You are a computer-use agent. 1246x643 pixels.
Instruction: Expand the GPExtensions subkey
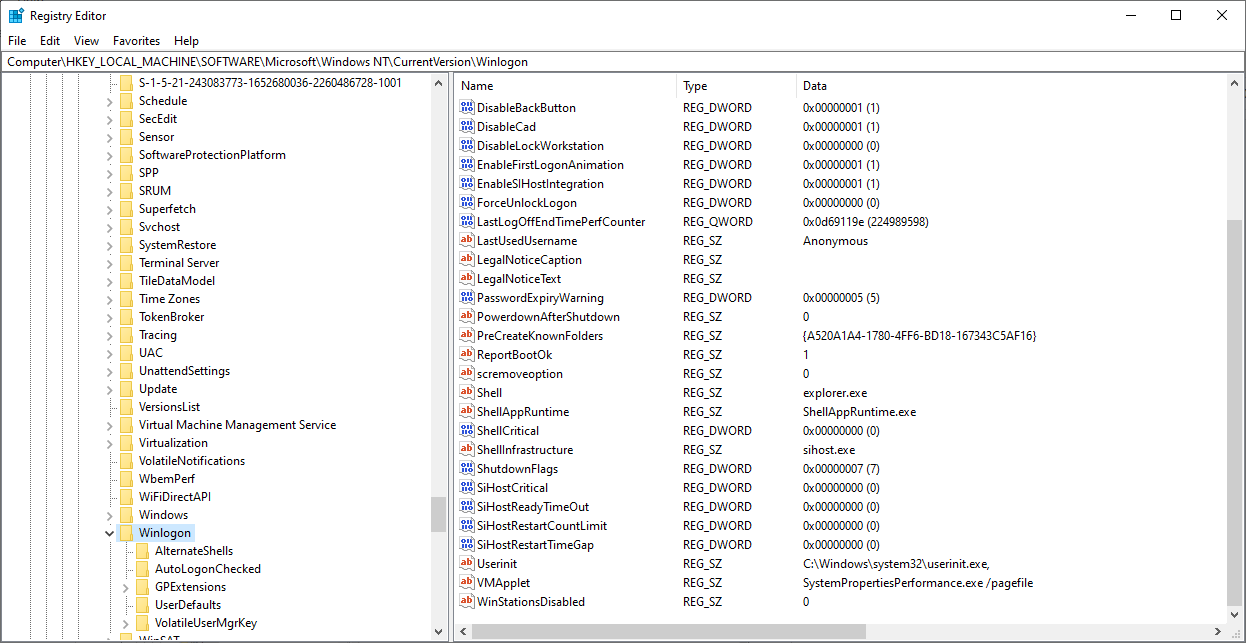click(x=125, y=587)
